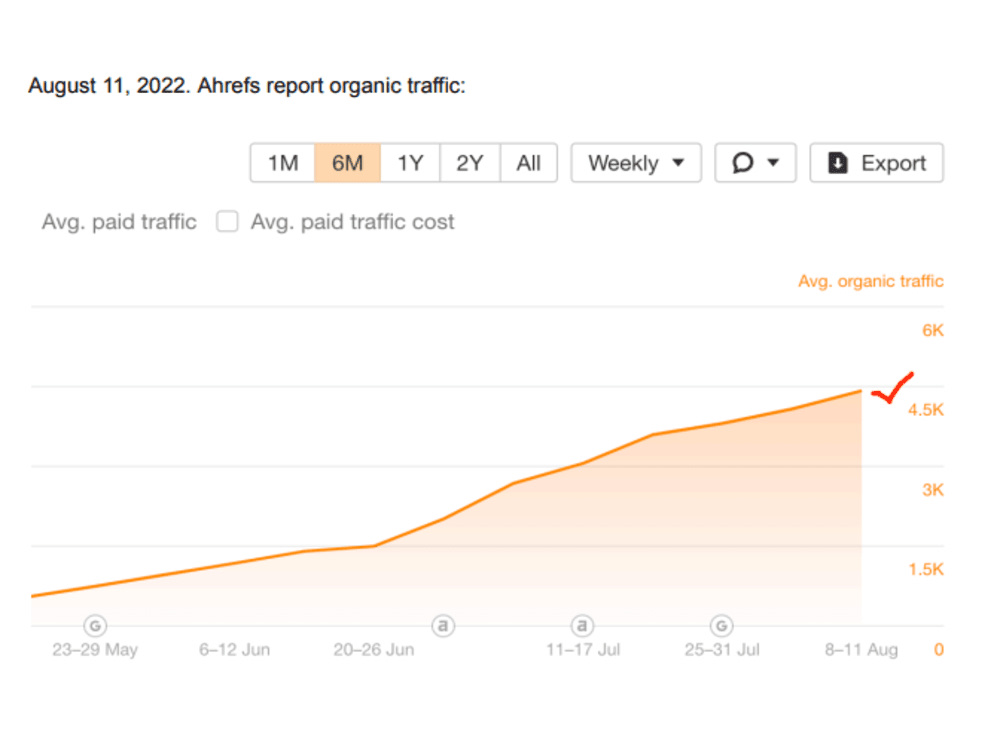Select the 1M time range tab
This screenshot has height=750, width=1000.
point(283,163)
